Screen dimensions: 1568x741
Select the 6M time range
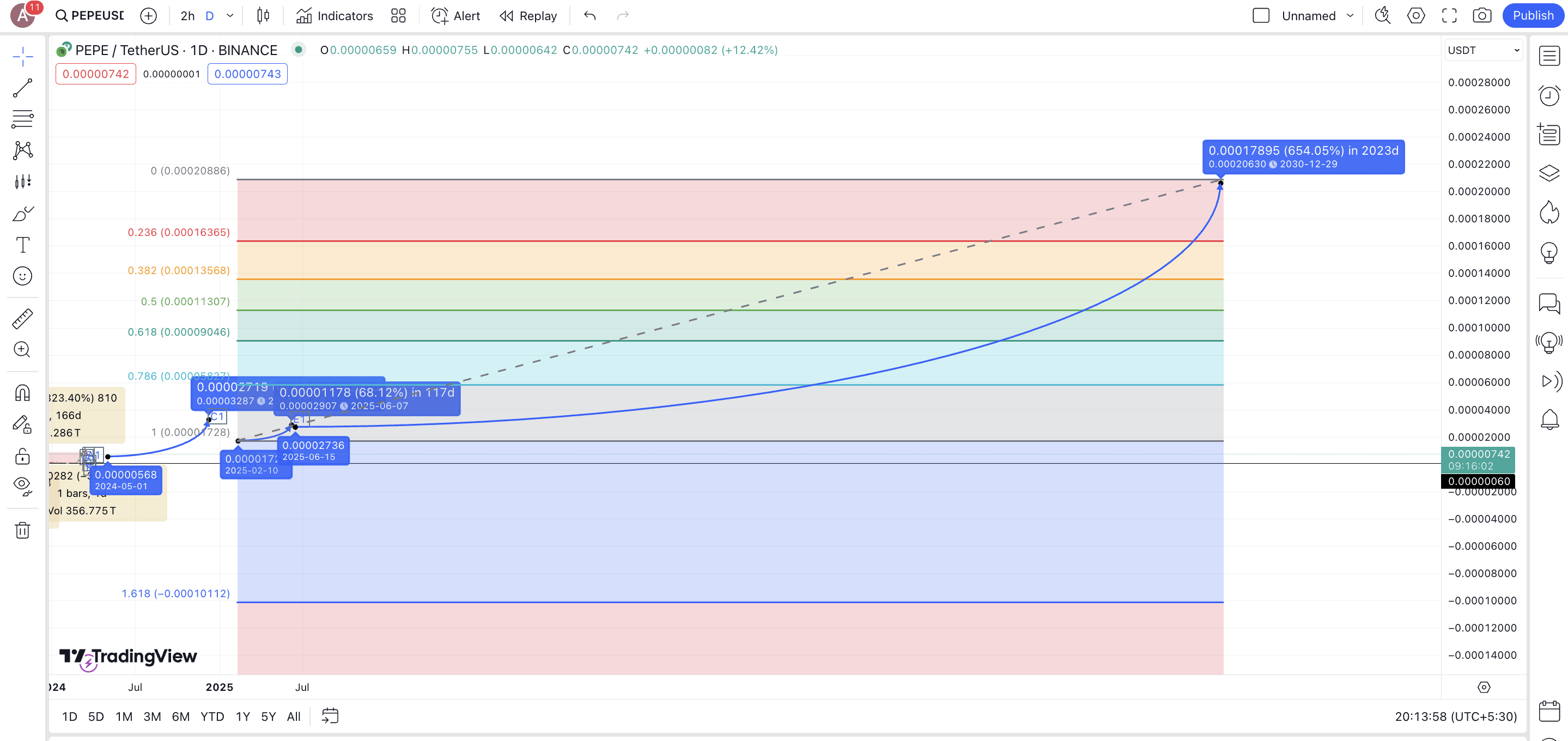(181, 716)
